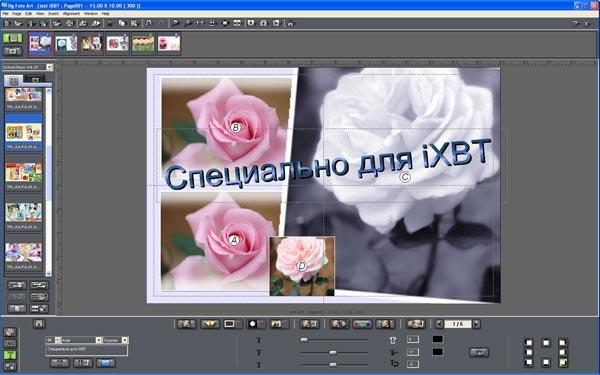Click the greyed Redo arrow icon
This screenshot has width=600, height=375.
[161, 23]
